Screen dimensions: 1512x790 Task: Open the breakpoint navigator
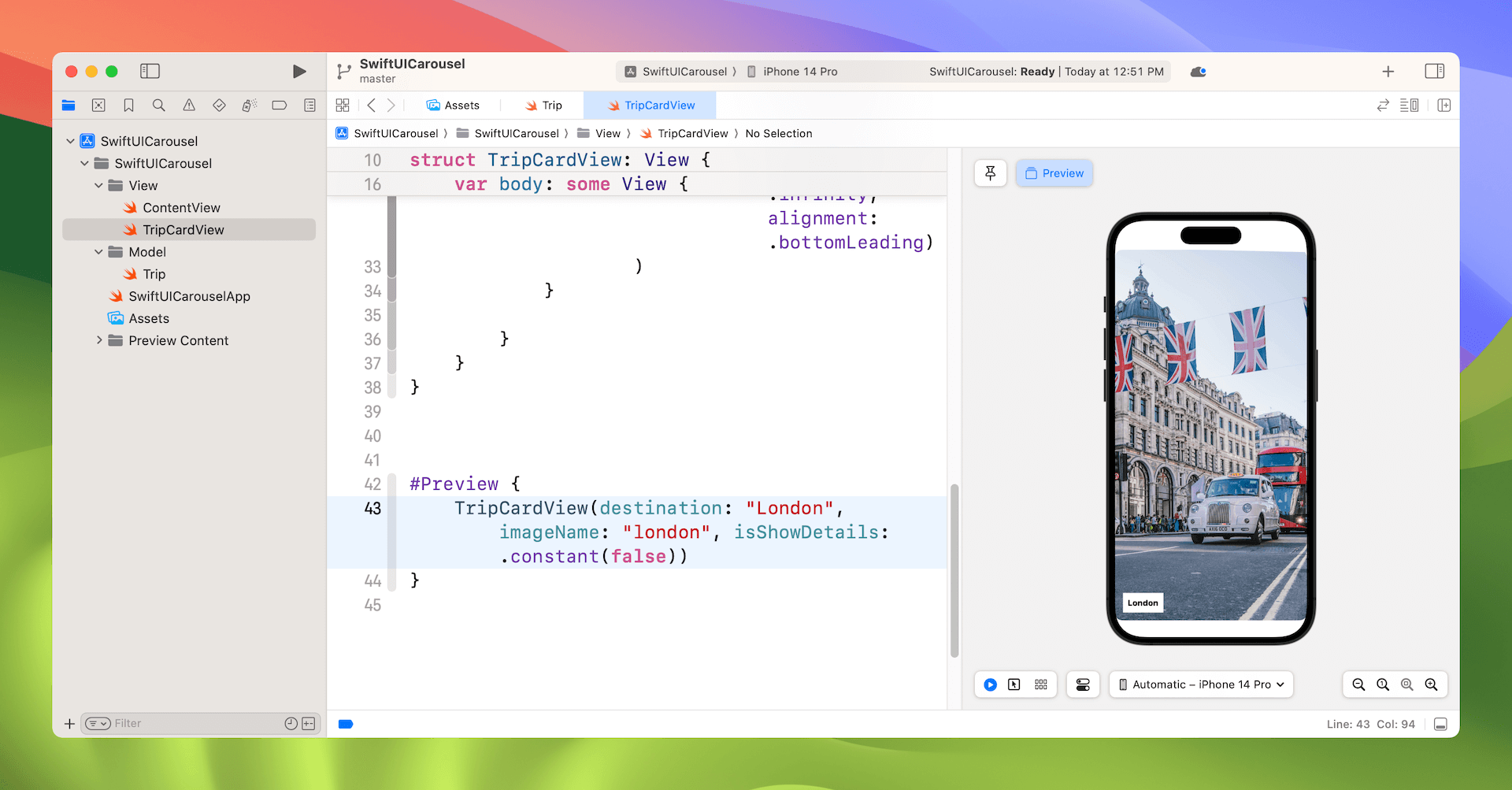pyautogui.click(x=280, y=106)
